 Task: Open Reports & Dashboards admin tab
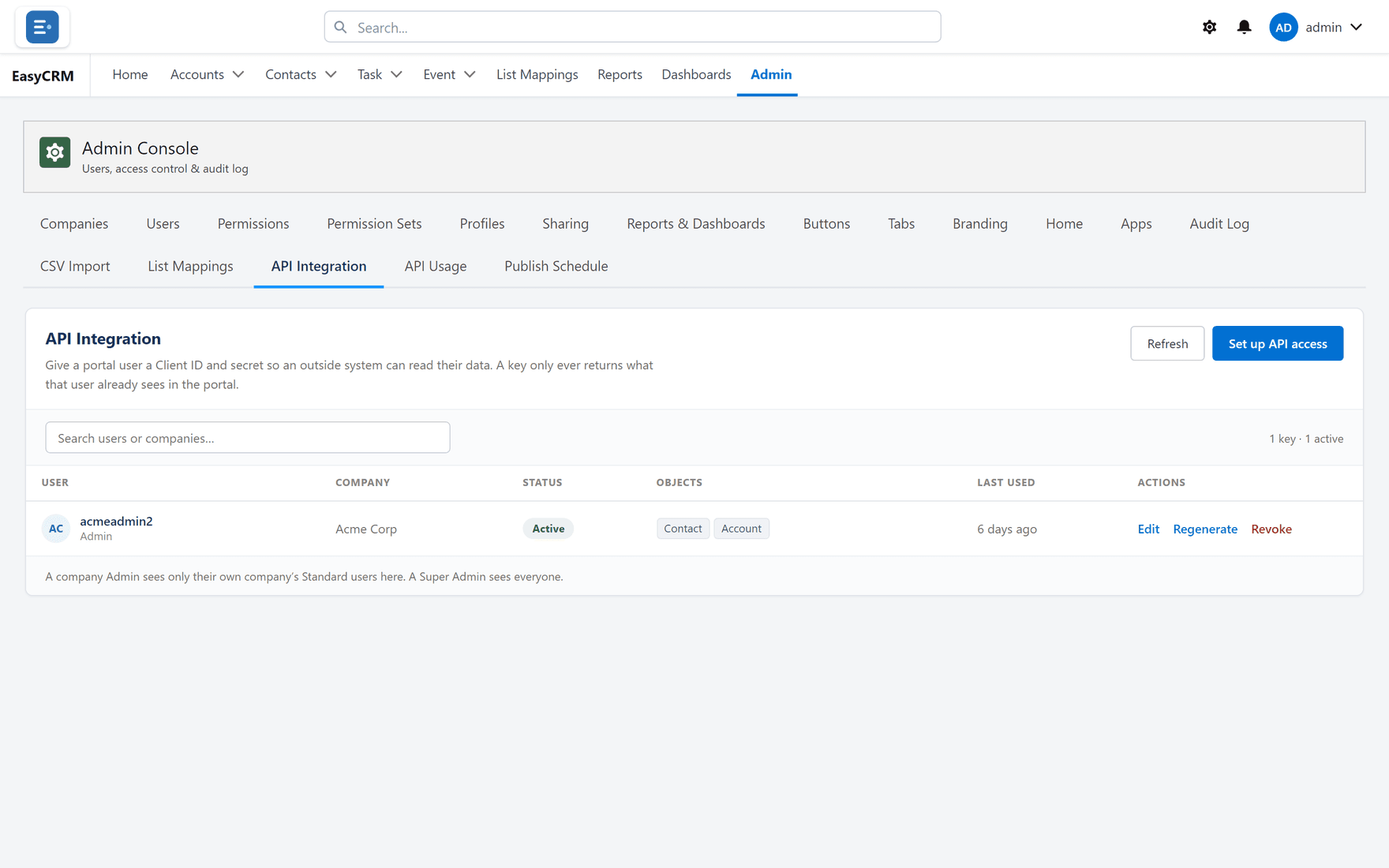(695, 223)
